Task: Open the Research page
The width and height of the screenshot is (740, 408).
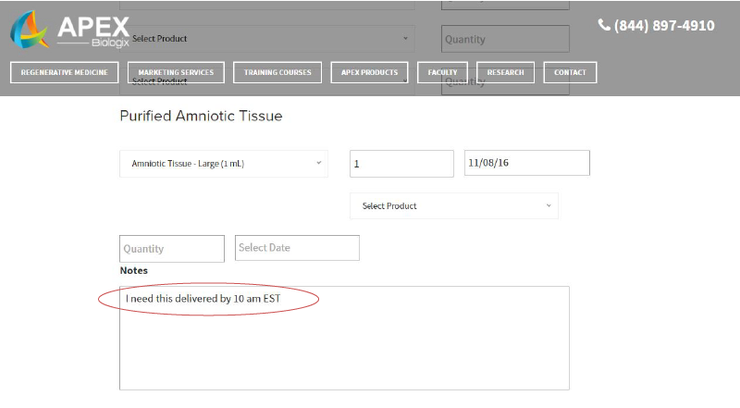Action: pyautogui.click(x=505, y=73)
